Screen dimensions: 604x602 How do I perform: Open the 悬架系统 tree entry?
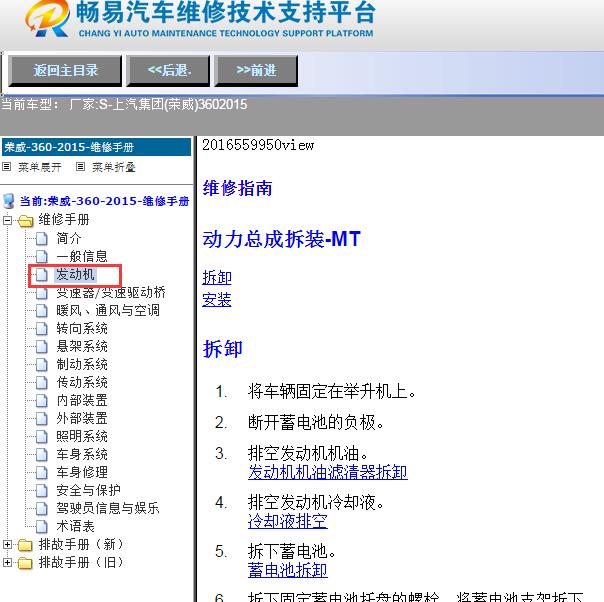point(82,347)
